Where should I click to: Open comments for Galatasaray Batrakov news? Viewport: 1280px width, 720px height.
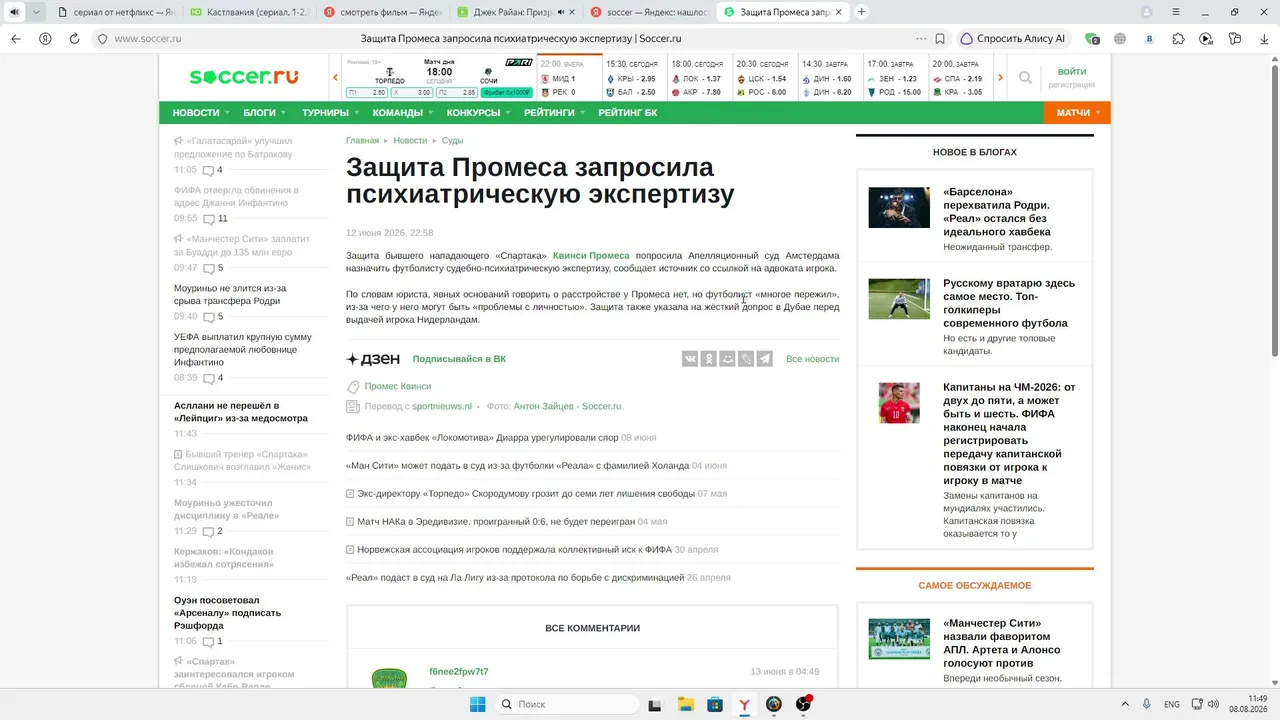[213, 170]
